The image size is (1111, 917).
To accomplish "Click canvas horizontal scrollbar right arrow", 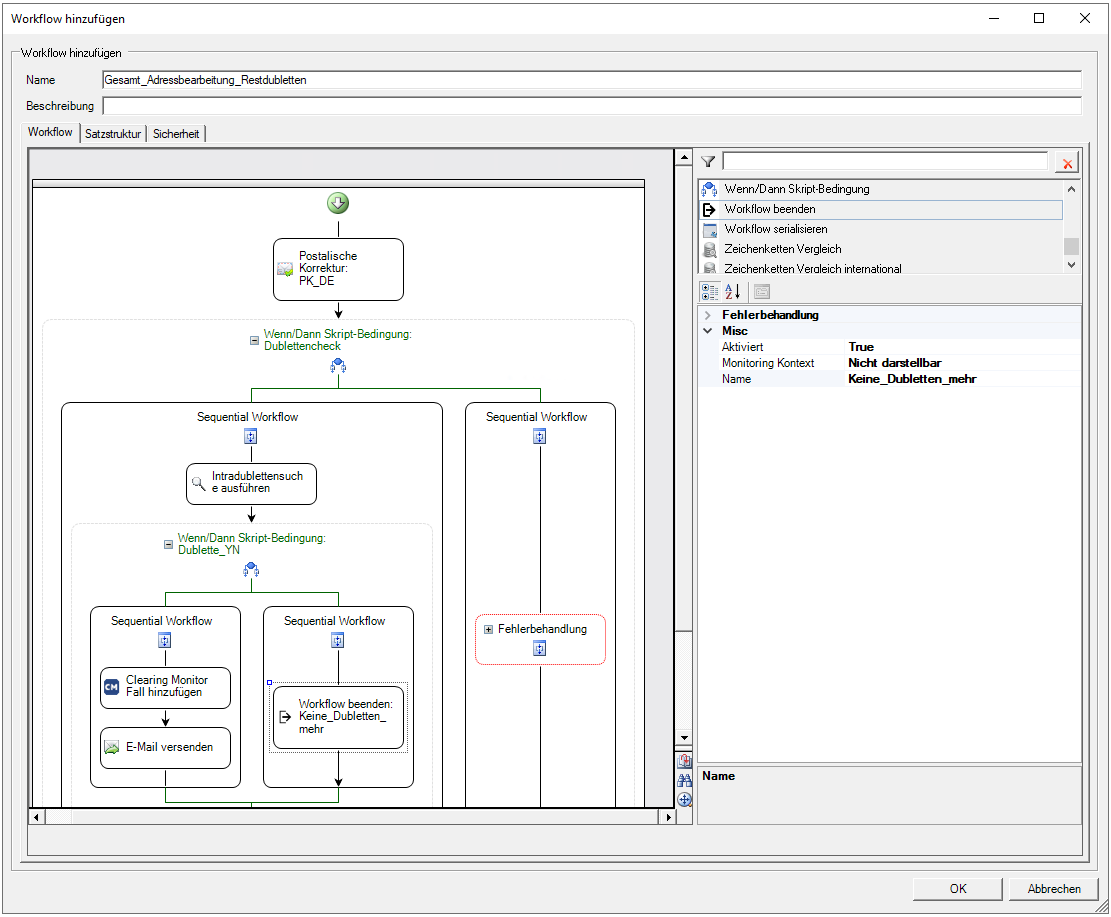I will [x=667, y=817].
